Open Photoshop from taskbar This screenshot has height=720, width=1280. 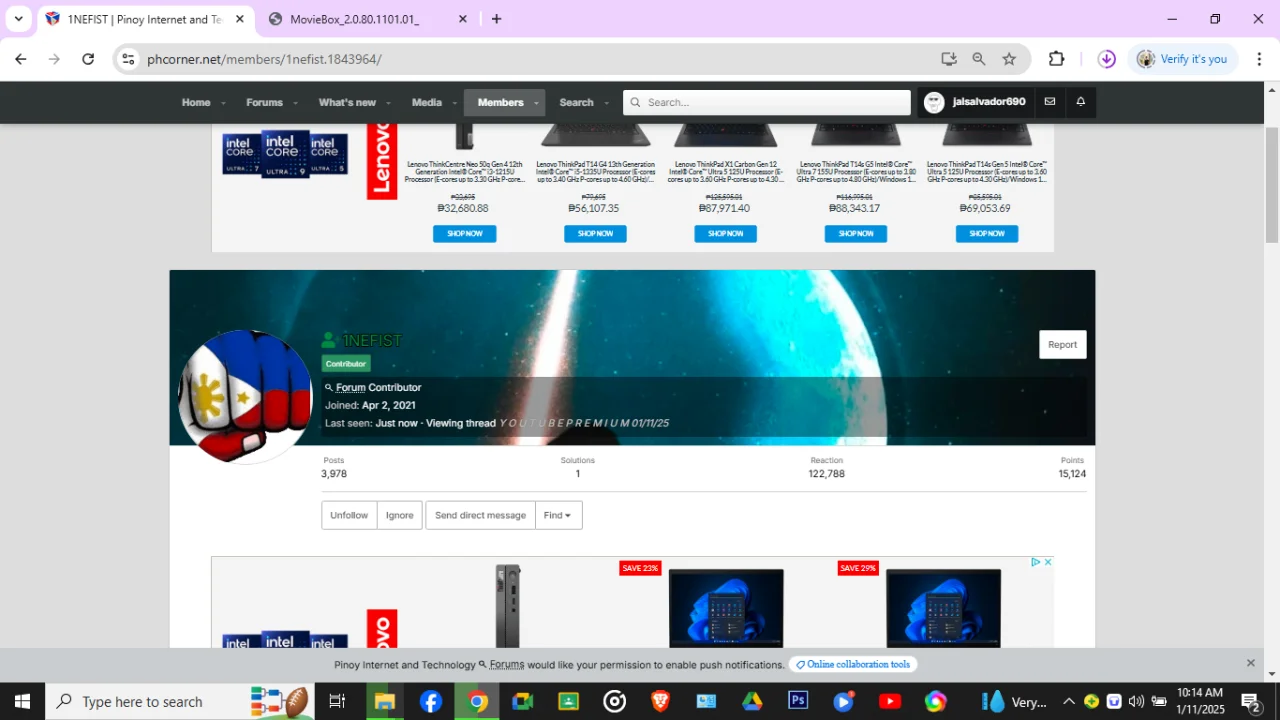pos(798,701)
